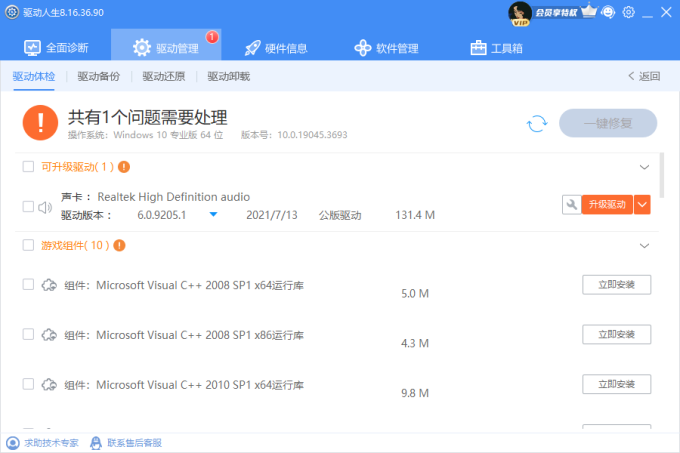Click the customer service face icon
The width and height of the screenshot is (680, 453).
pos(608,12)
